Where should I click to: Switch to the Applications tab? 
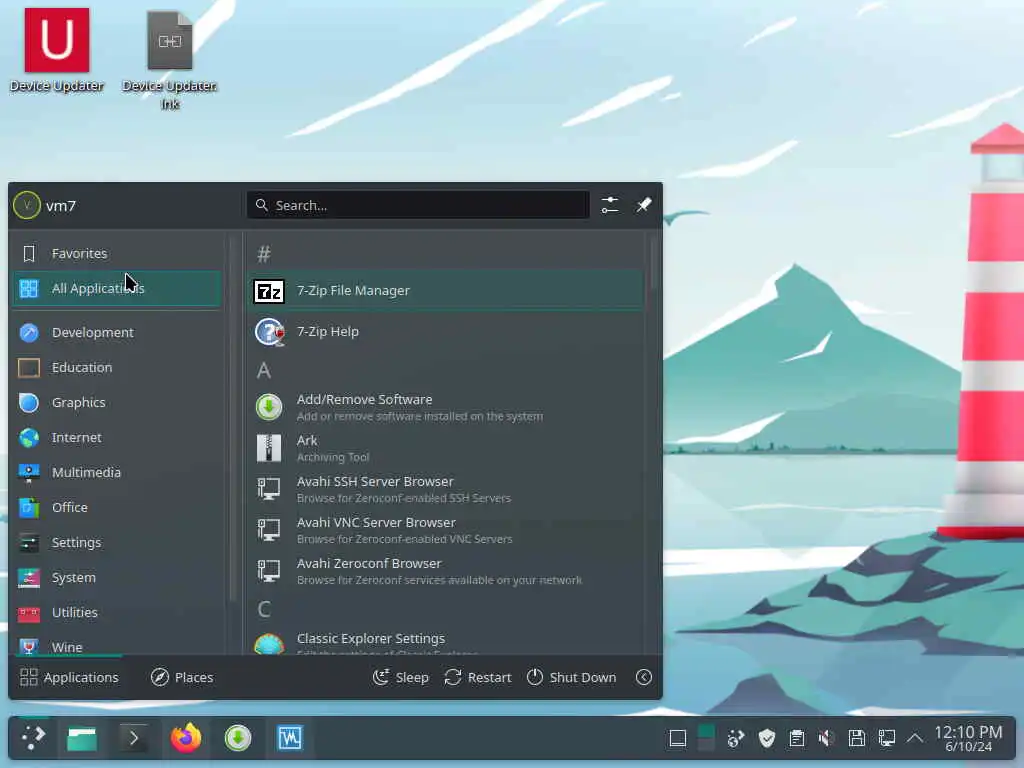[x=69, y=677]
